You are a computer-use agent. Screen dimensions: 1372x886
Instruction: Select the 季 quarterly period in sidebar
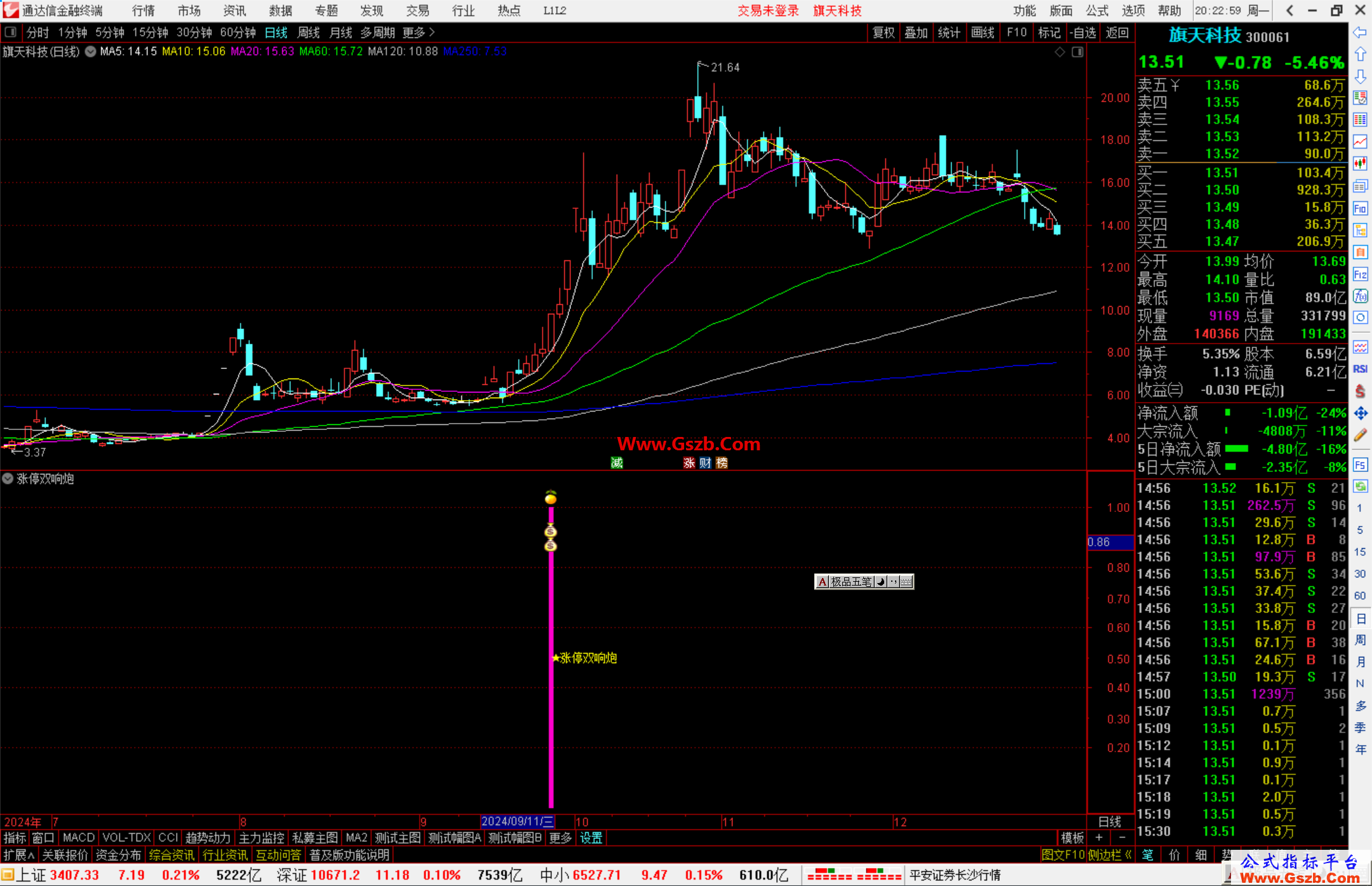coord(1360,728)
